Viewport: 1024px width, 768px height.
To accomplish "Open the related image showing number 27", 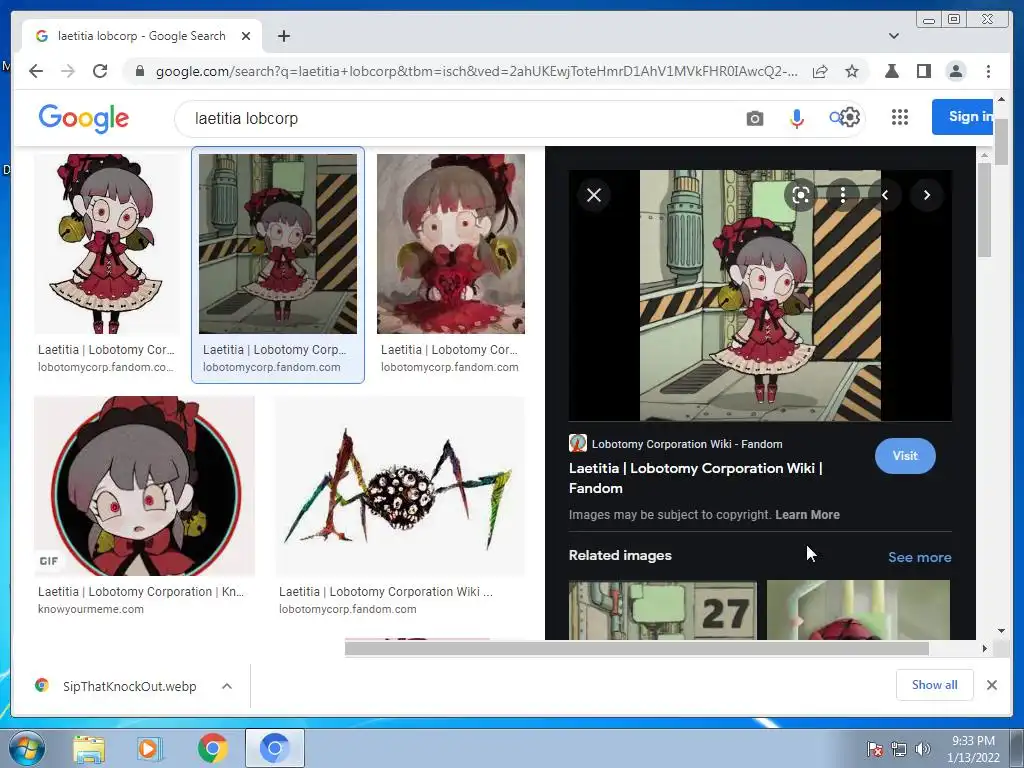I will [x=663, y=609].
